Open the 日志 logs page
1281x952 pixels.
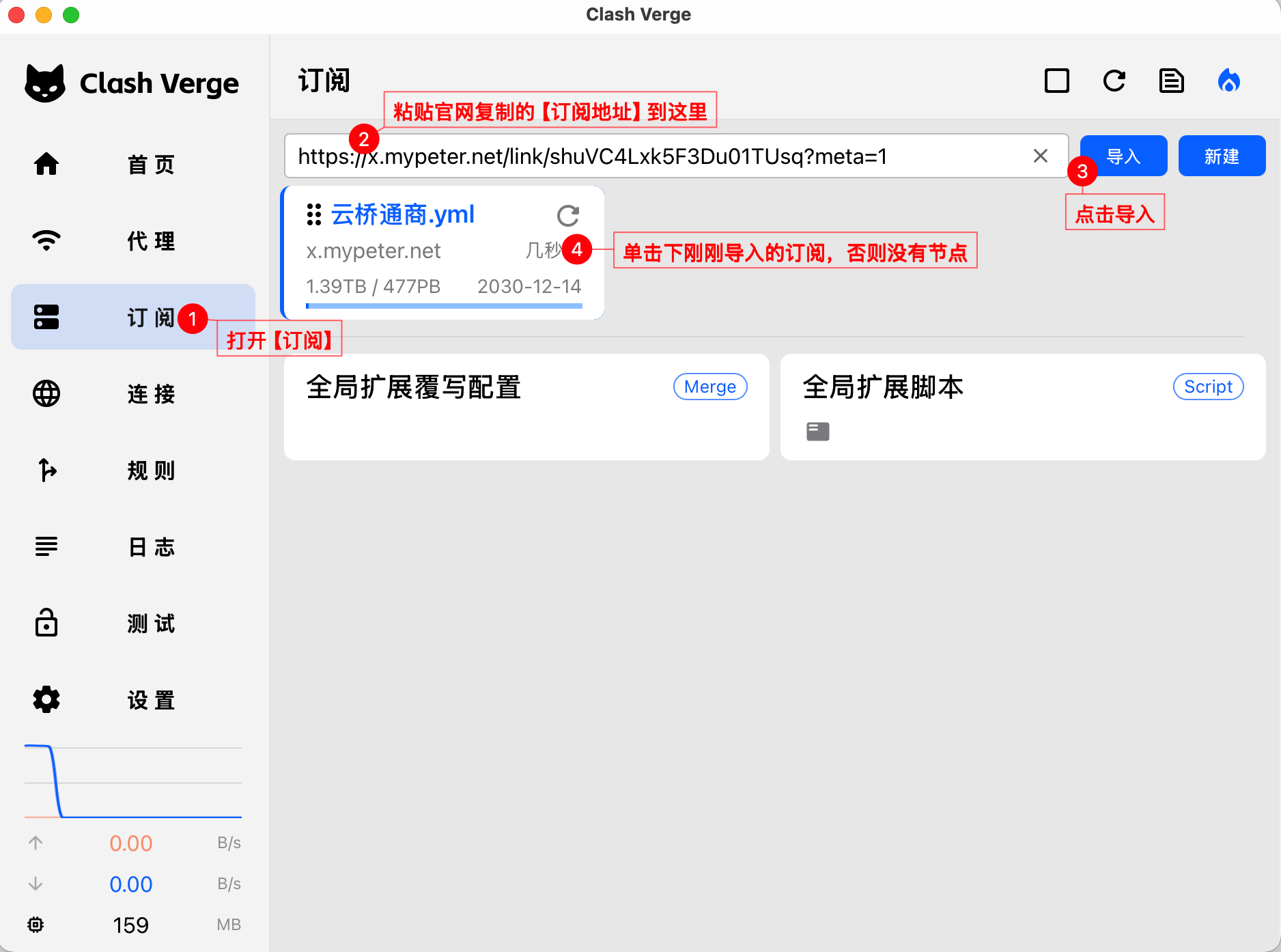pos(133,546)
